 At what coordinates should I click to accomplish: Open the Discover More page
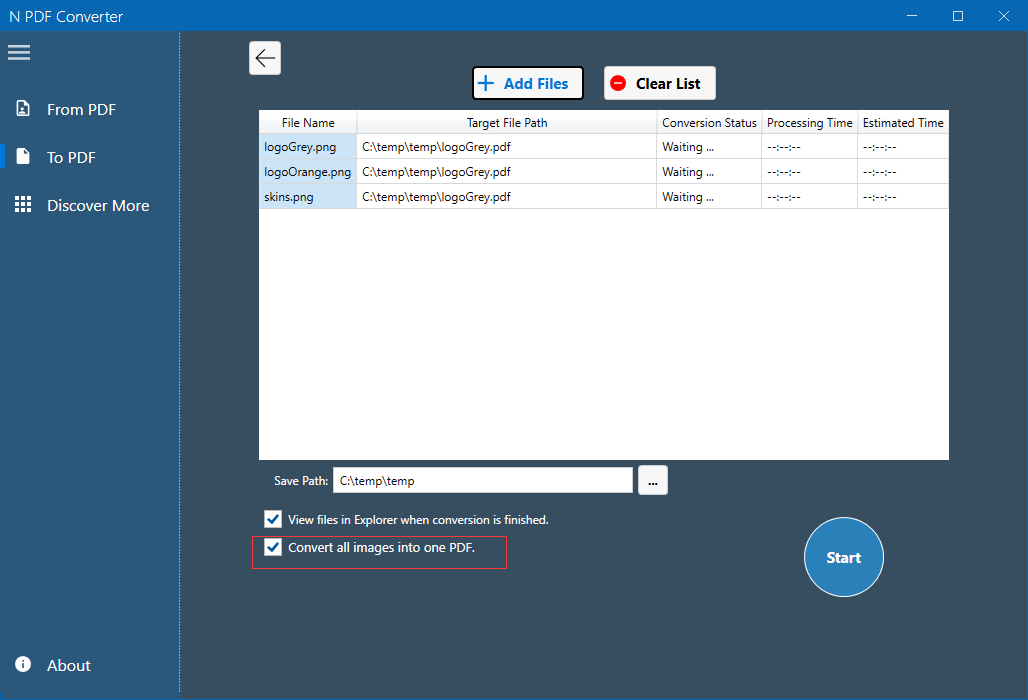pyautogui.click(x=98, y=205)
